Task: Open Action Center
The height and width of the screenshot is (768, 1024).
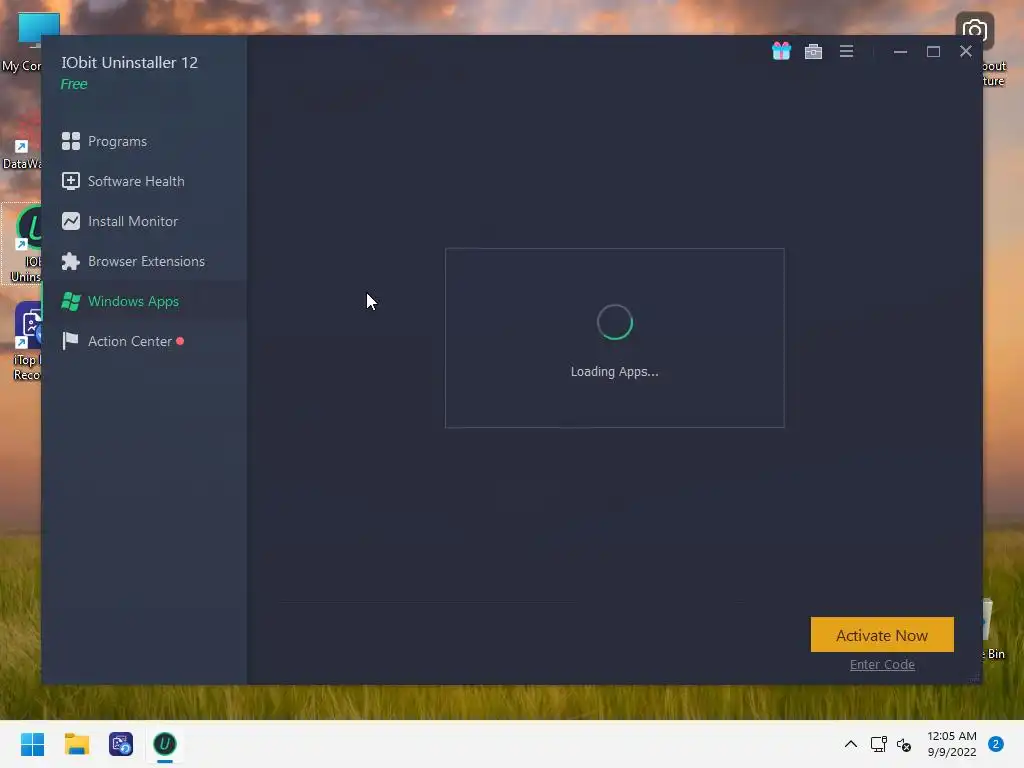Action: [x=144, y=341]
